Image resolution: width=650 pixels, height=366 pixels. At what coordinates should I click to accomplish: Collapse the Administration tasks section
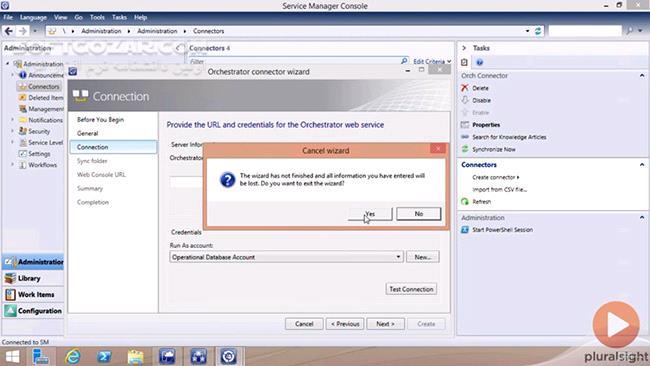tap(642, 217)
